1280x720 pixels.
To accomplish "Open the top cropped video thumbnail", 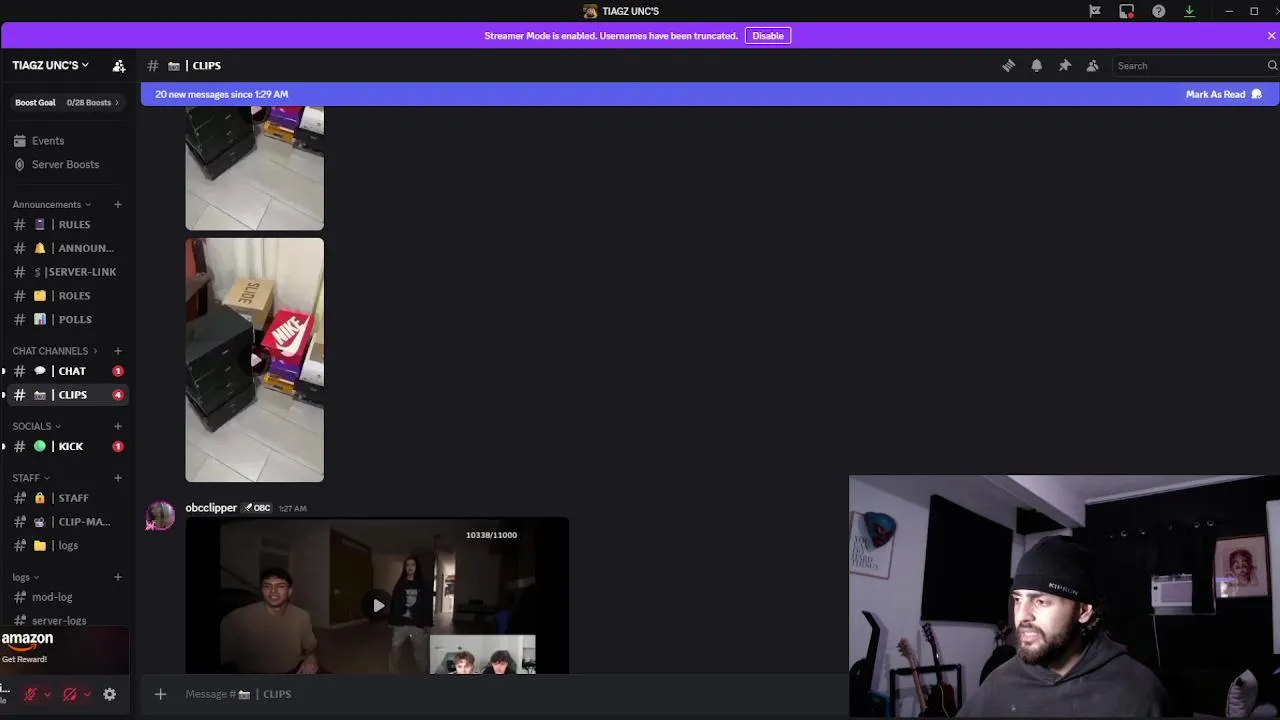I will point(255,170).
